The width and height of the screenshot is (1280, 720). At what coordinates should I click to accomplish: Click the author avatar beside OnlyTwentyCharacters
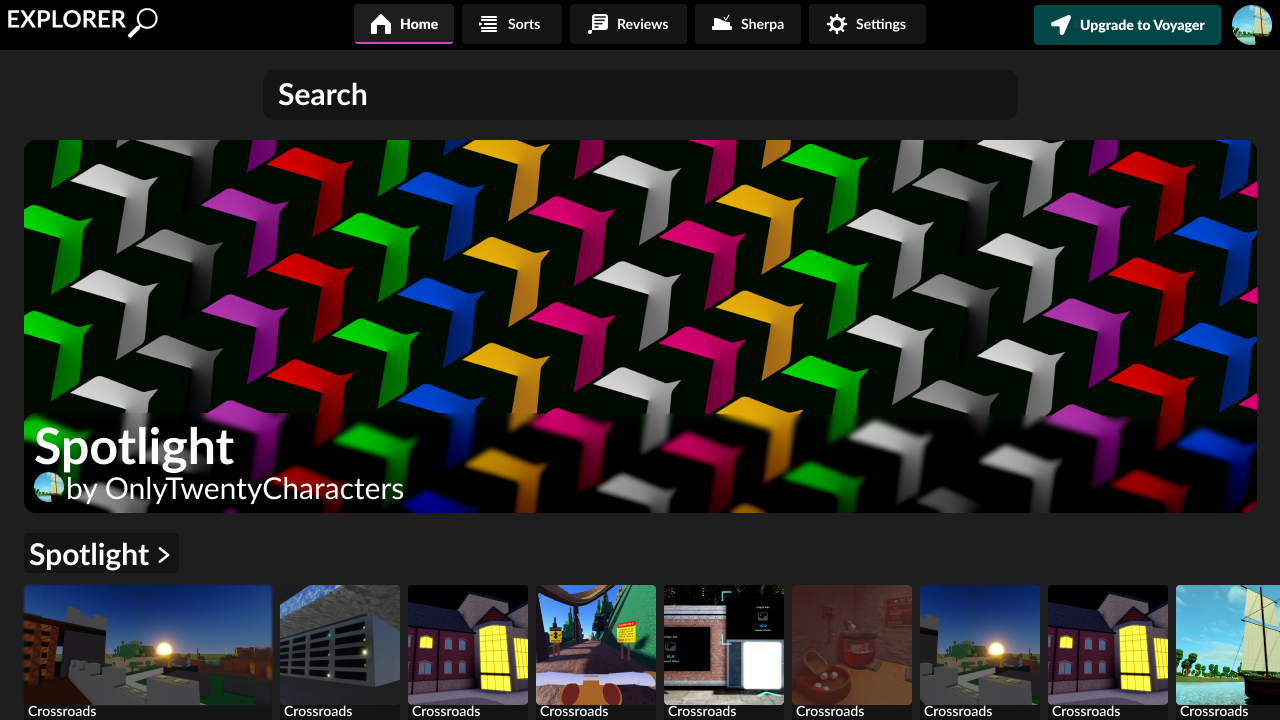pyautogui.click(x=49, y=488)
